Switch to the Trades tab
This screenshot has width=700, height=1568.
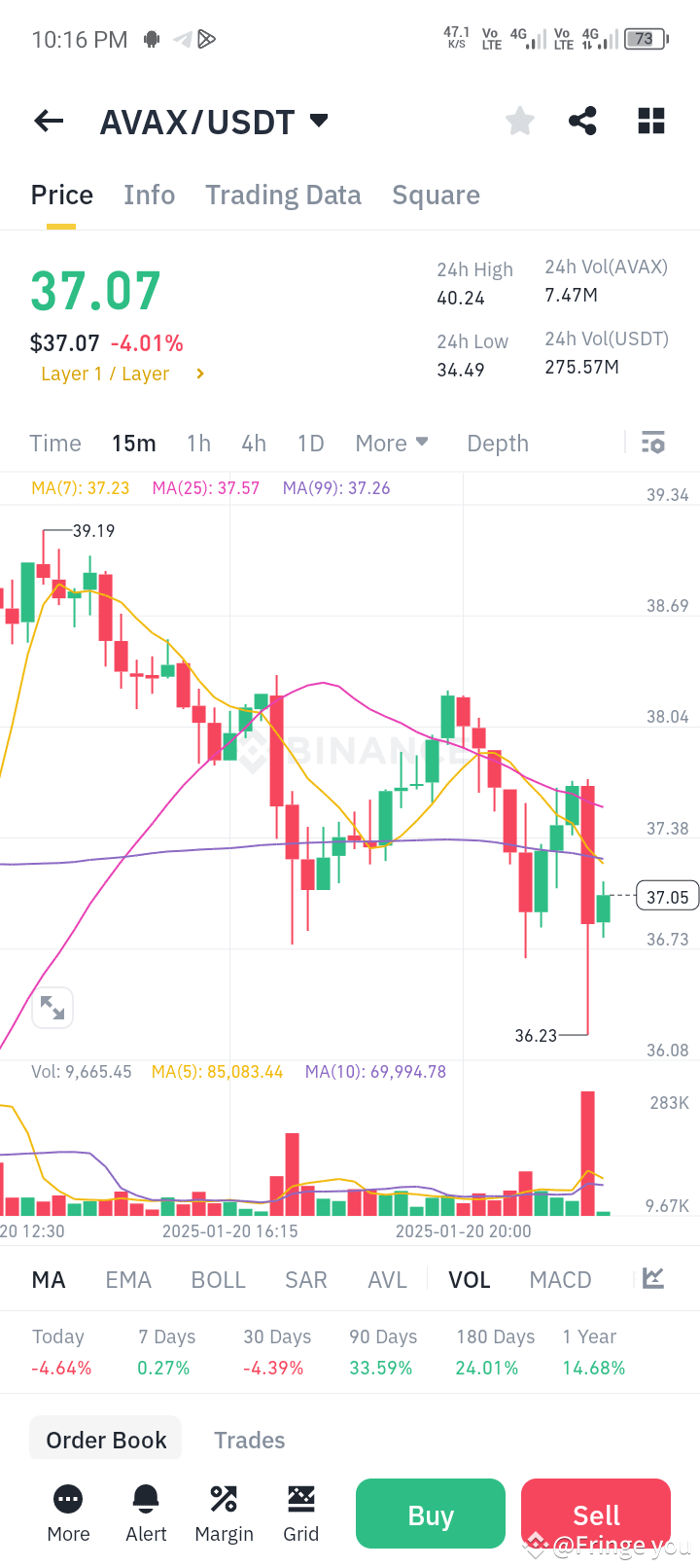pos(249,1440)
